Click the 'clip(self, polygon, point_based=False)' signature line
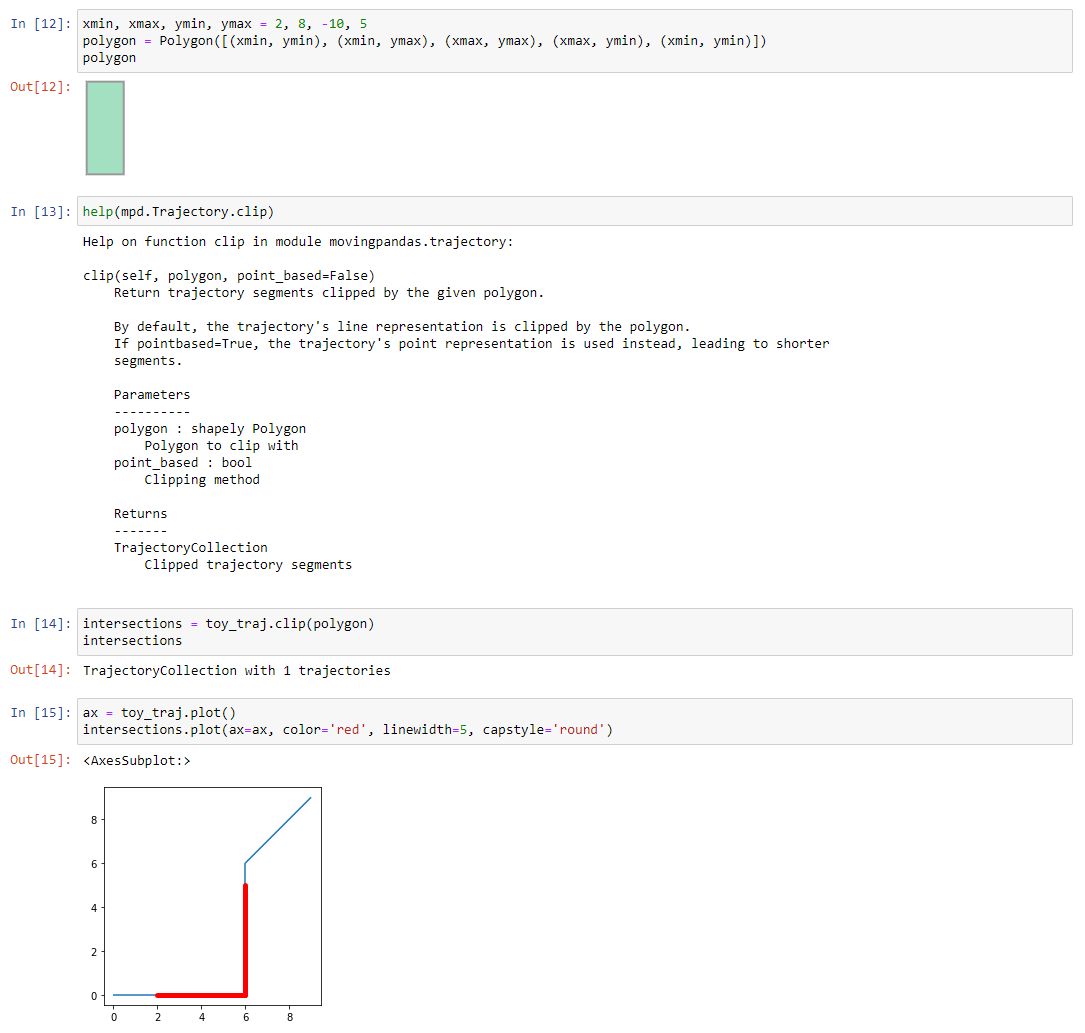 (229, 275)
